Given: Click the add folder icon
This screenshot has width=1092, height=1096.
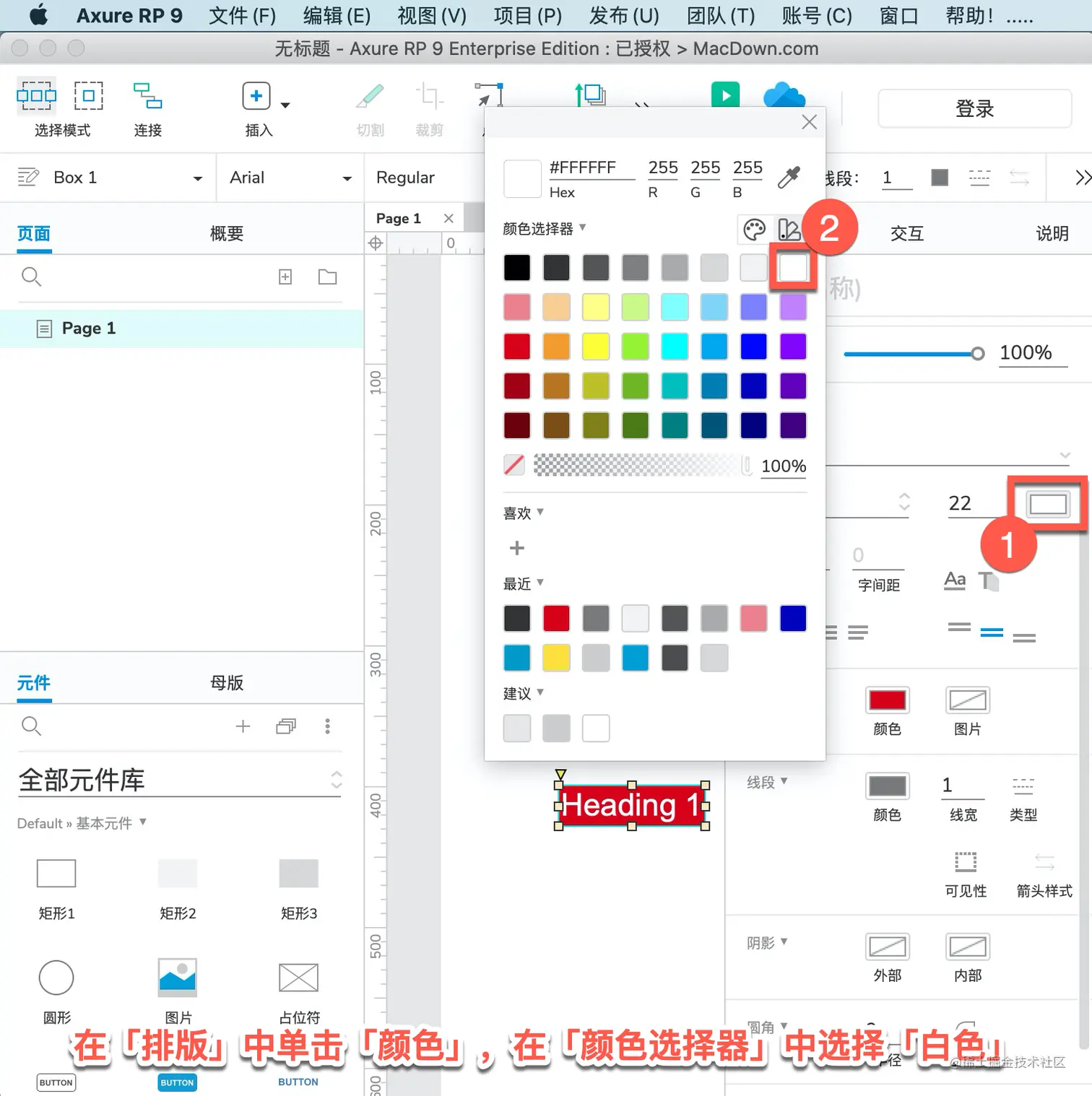Looking at the screenshot, I should click(x=328, y=277).
